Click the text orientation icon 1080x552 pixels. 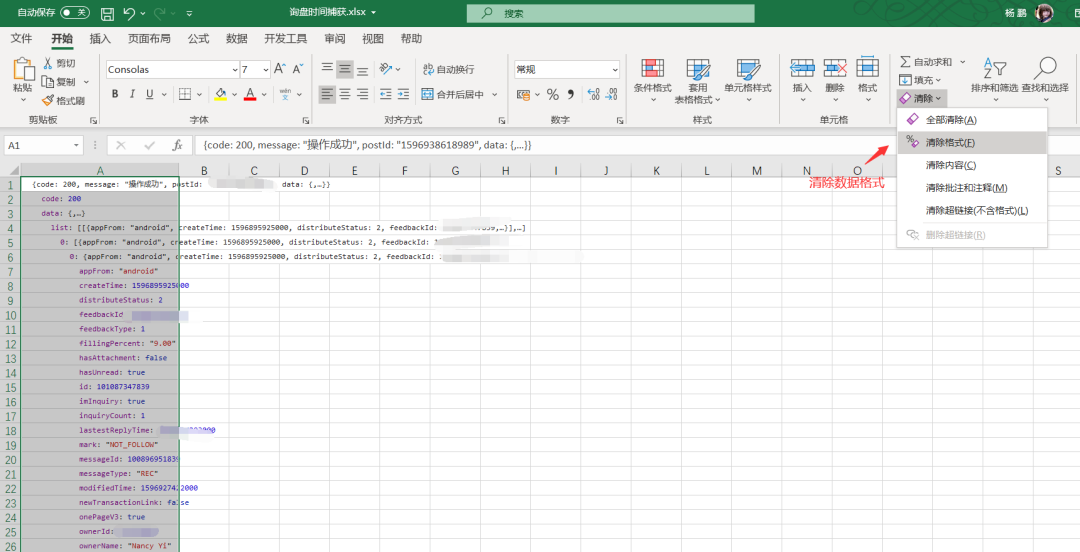click(386, 69)
